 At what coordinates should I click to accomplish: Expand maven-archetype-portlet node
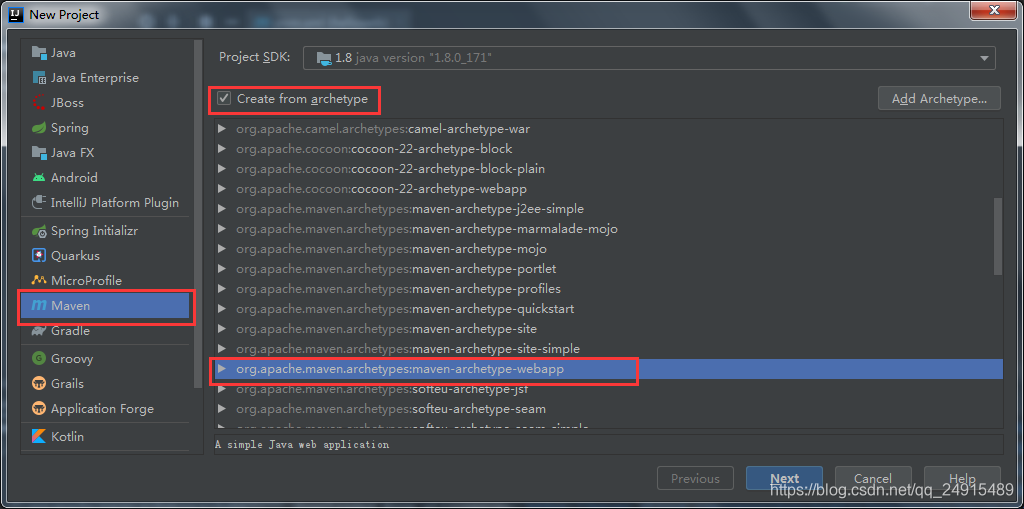click(x=222, y=269)
